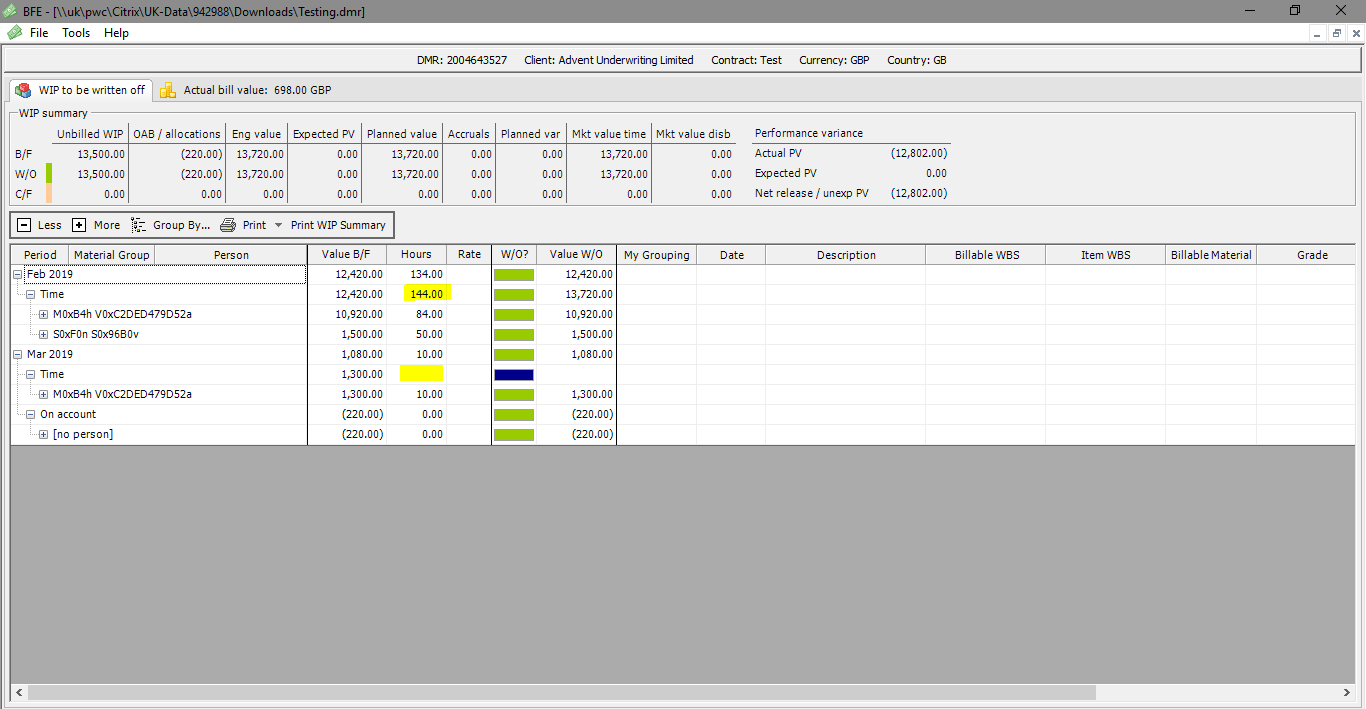Viewport: 1366px width, 709px height.
Task: Open the File menu
Action: point(39,33)
